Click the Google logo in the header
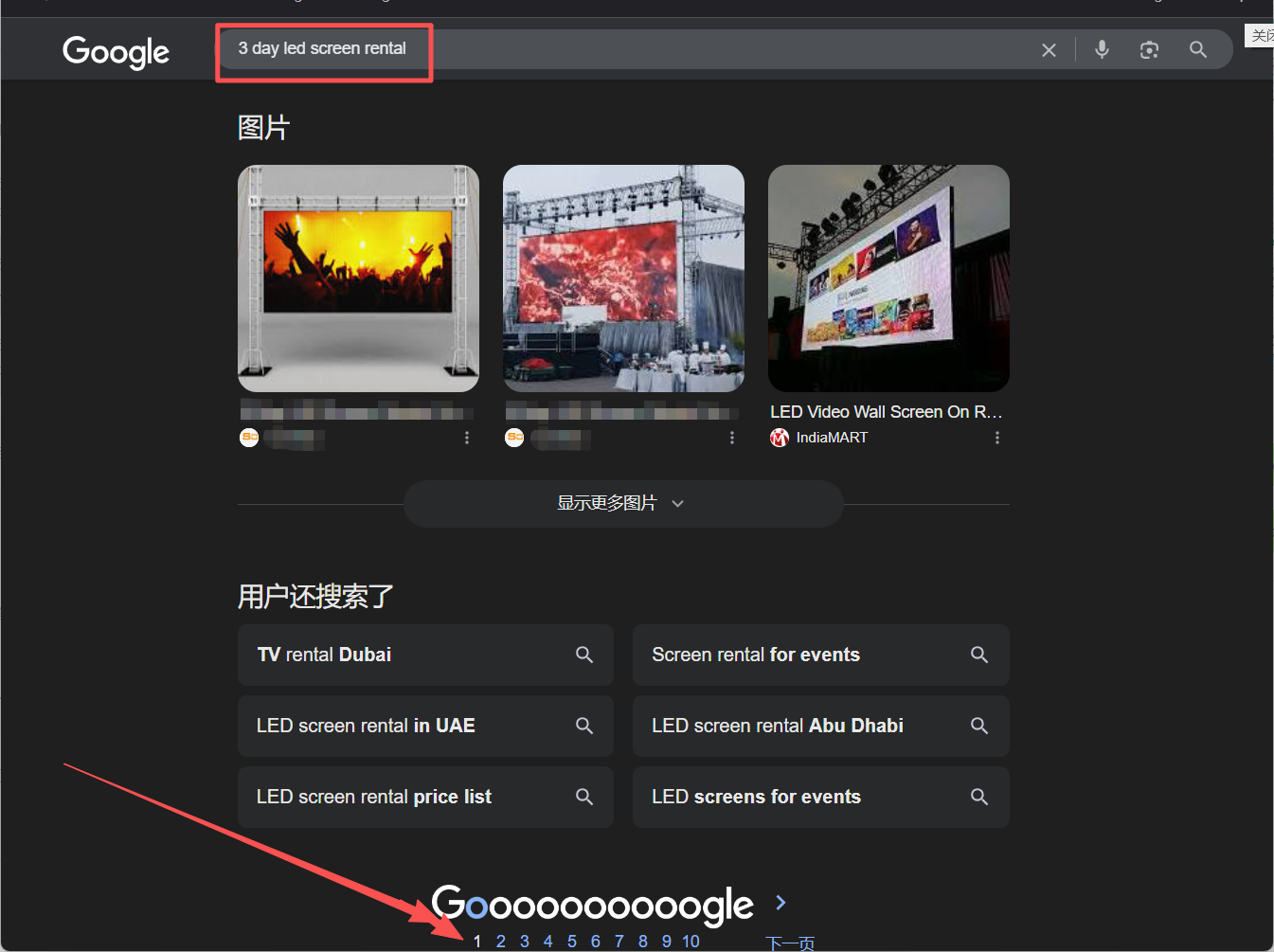1274x952 pixels. tap(116, 51)
